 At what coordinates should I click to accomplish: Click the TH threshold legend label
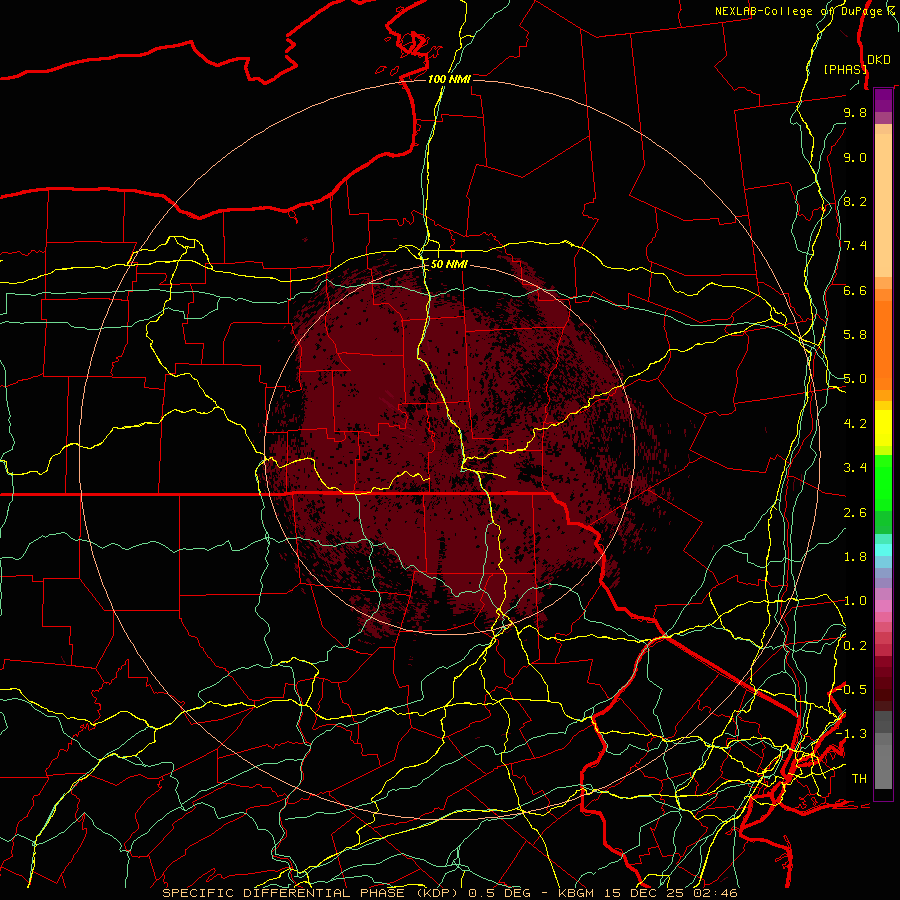coord(859,779)
